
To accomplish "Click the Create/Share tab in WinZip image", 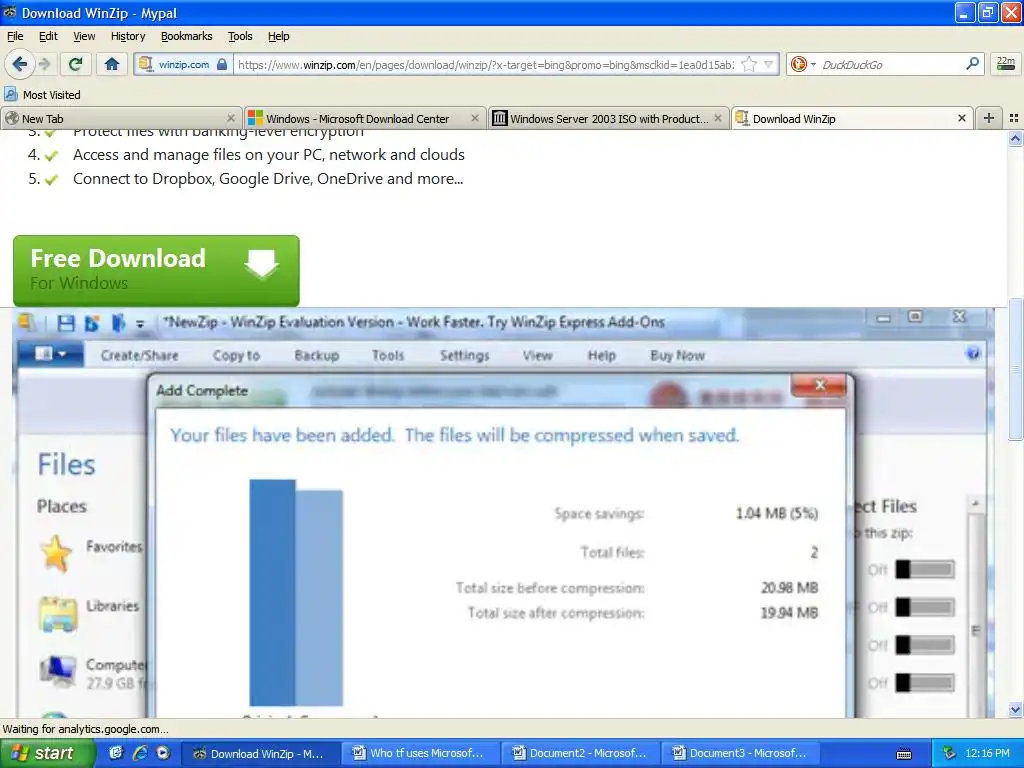I will 140,355.
